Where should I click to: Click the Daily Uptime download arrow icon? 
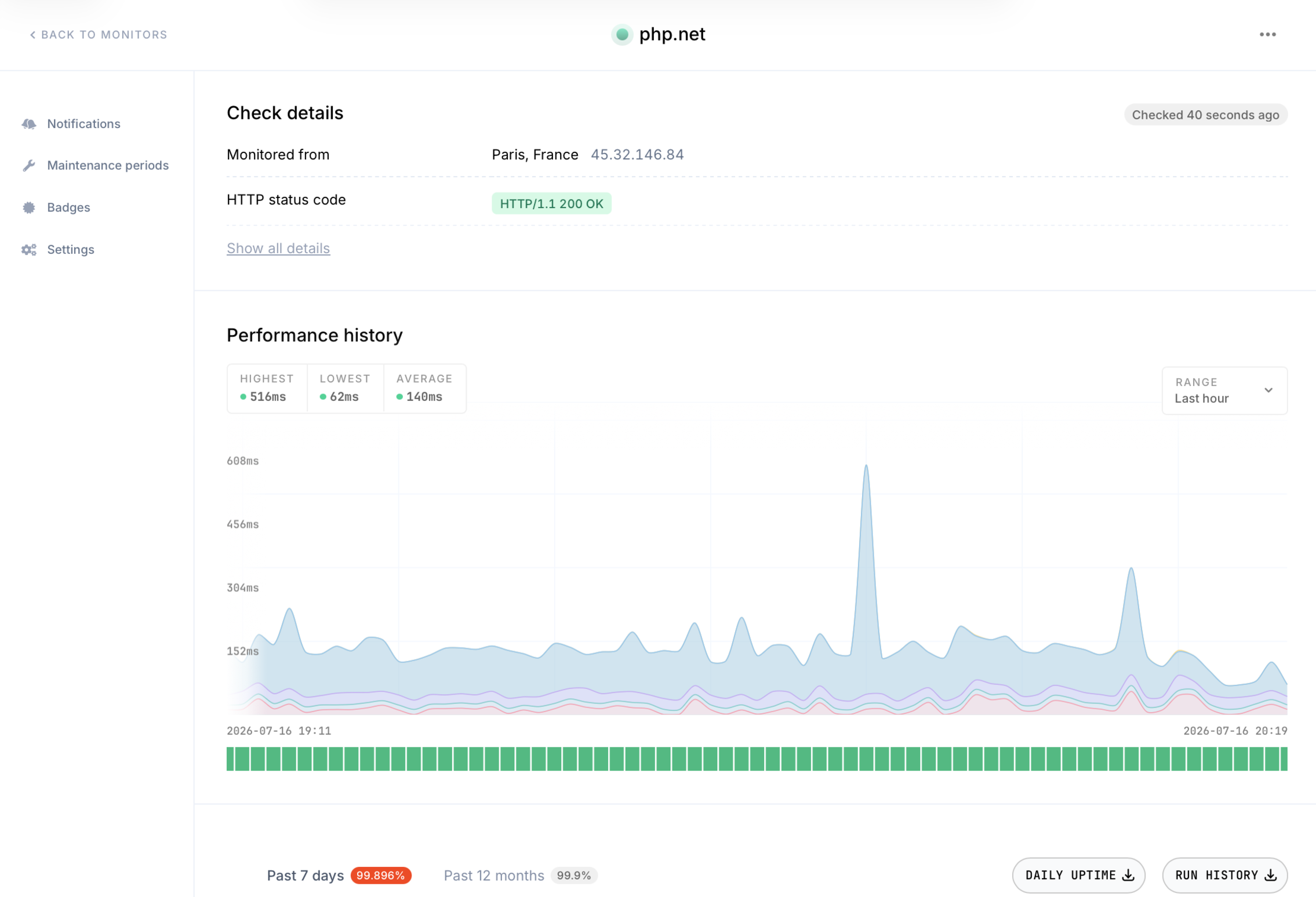[1128, 876]
